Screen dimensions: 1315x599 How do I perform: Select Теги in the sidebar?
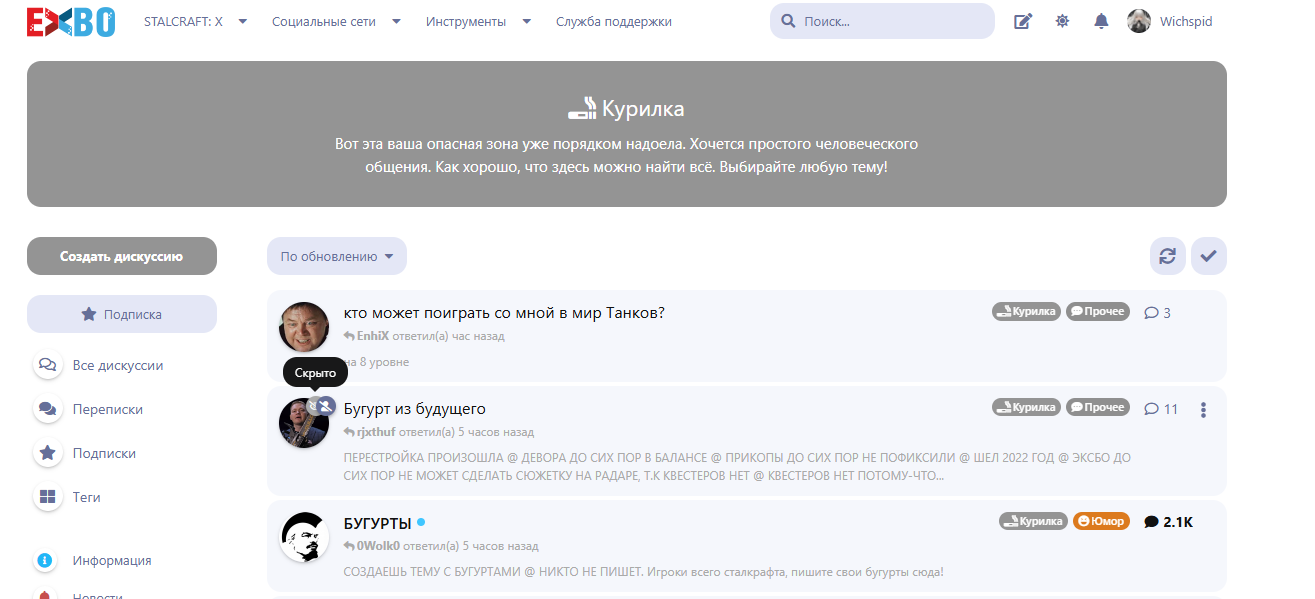(86, 497)
